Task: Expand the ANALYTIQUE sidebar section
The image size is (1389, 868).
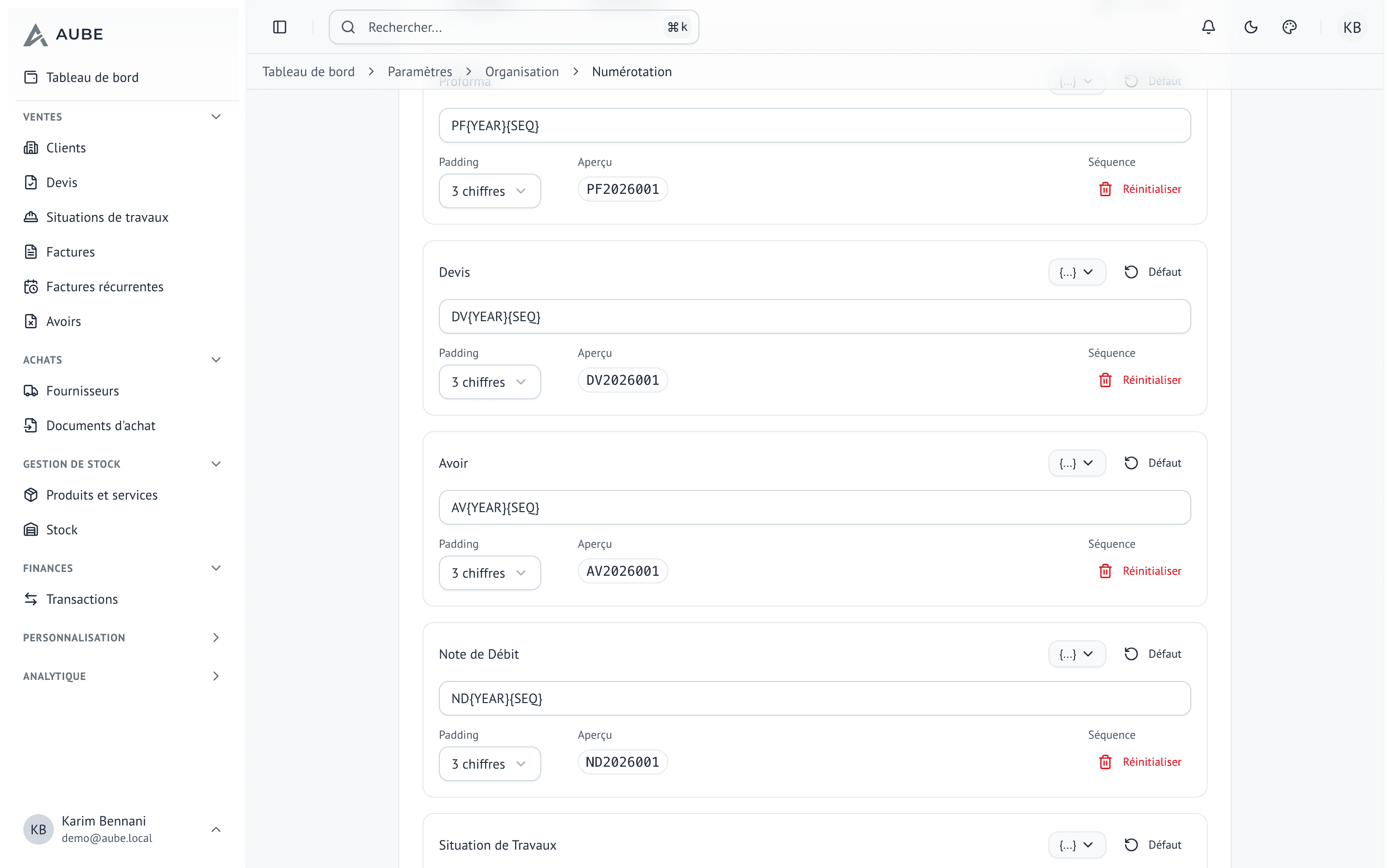Action: [216, 676]
